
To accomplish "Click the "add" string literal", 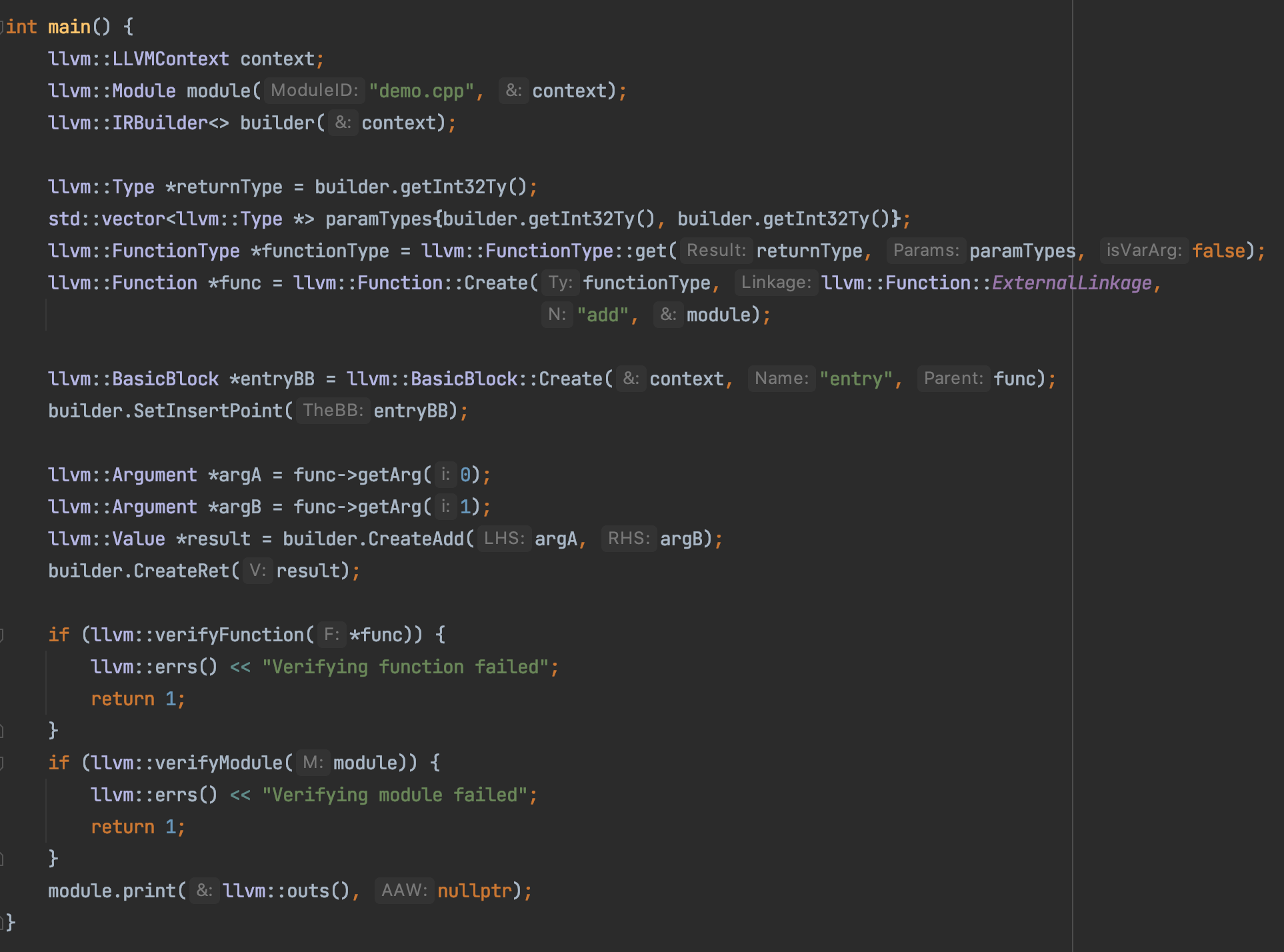I will (603, 315).
